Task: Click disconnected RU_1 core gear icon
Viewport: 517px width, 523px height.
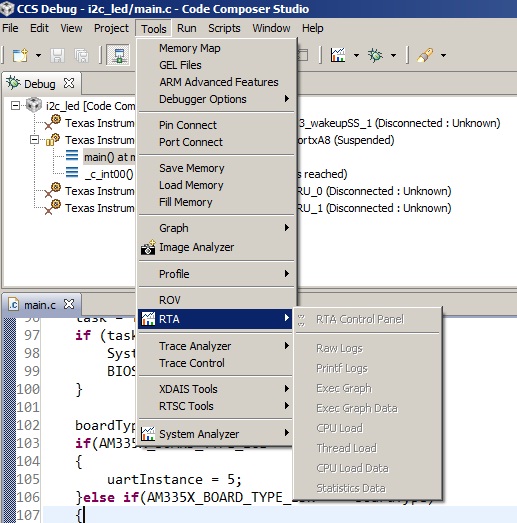Action: 53,207
